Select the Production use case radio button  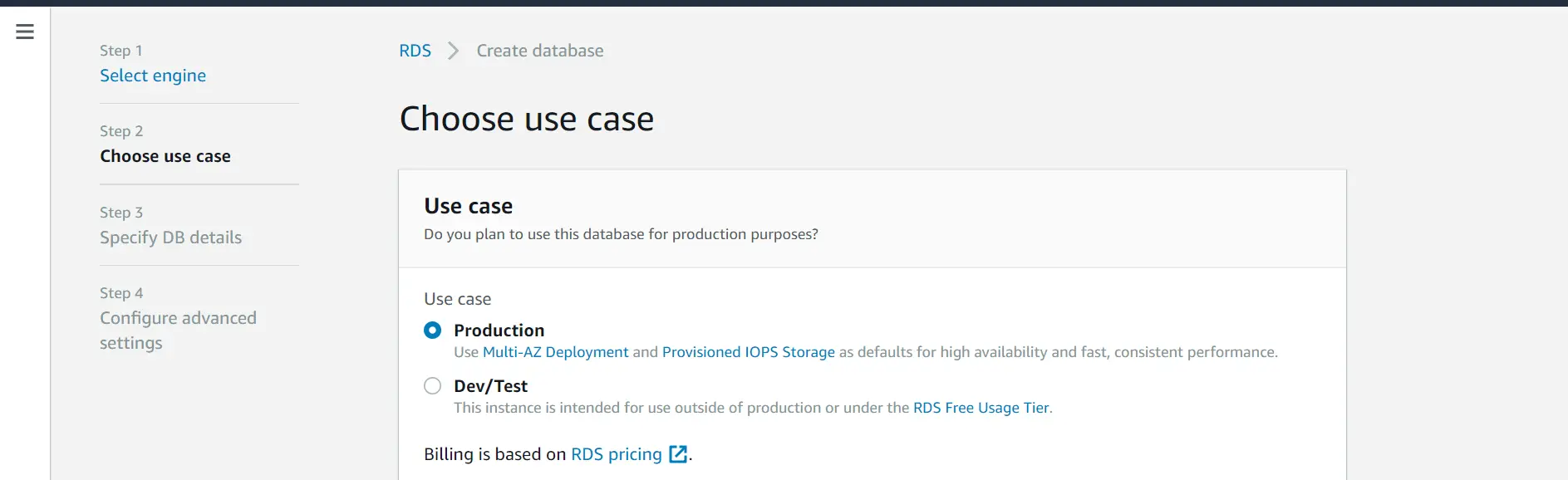(432, 331)
